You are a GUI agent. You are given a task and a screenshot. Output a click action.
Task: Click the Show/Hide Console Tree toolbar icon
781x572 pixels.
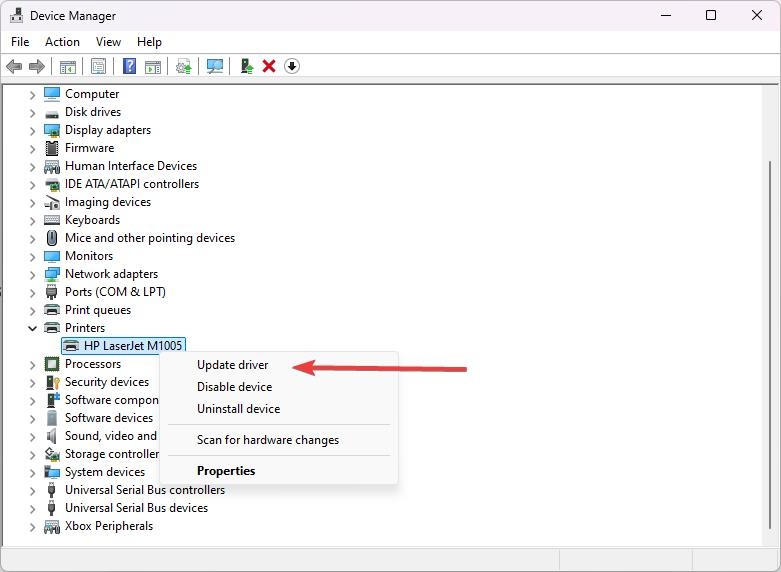click(68, 66)
